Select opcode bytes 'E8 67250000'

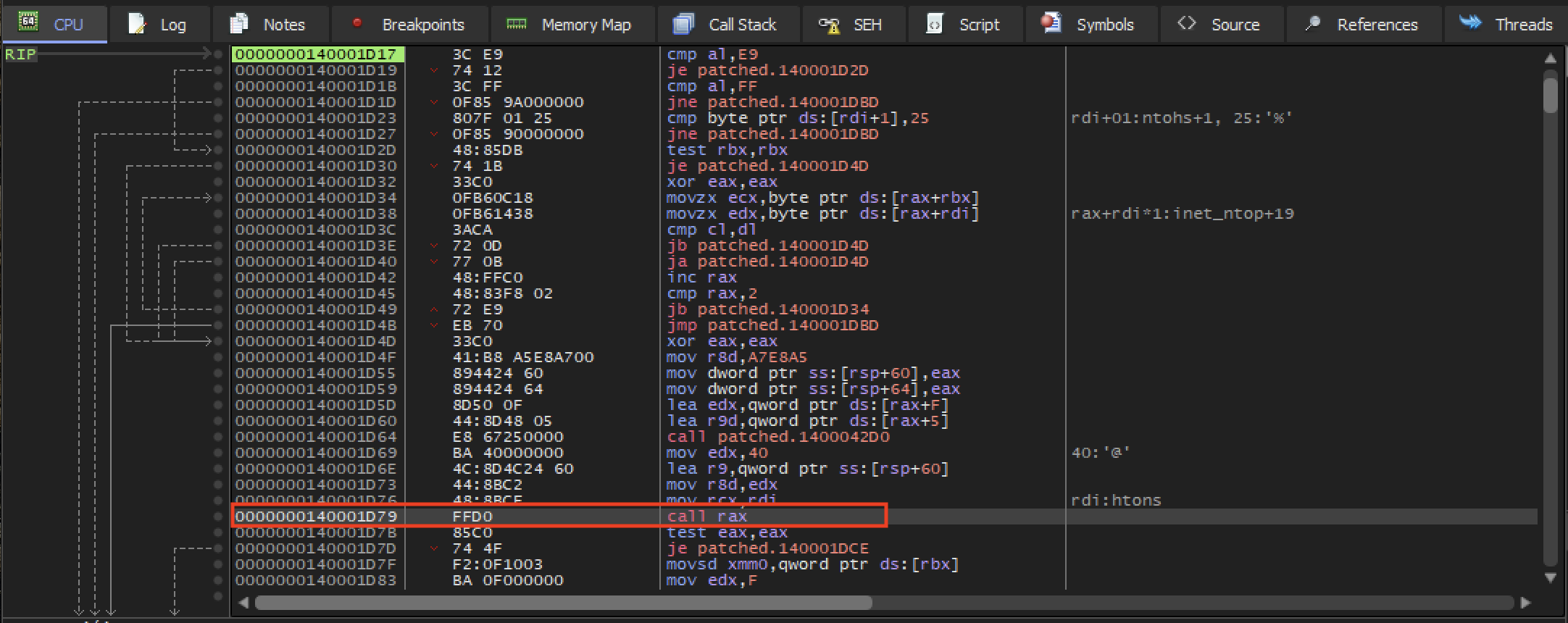(508, 437)
